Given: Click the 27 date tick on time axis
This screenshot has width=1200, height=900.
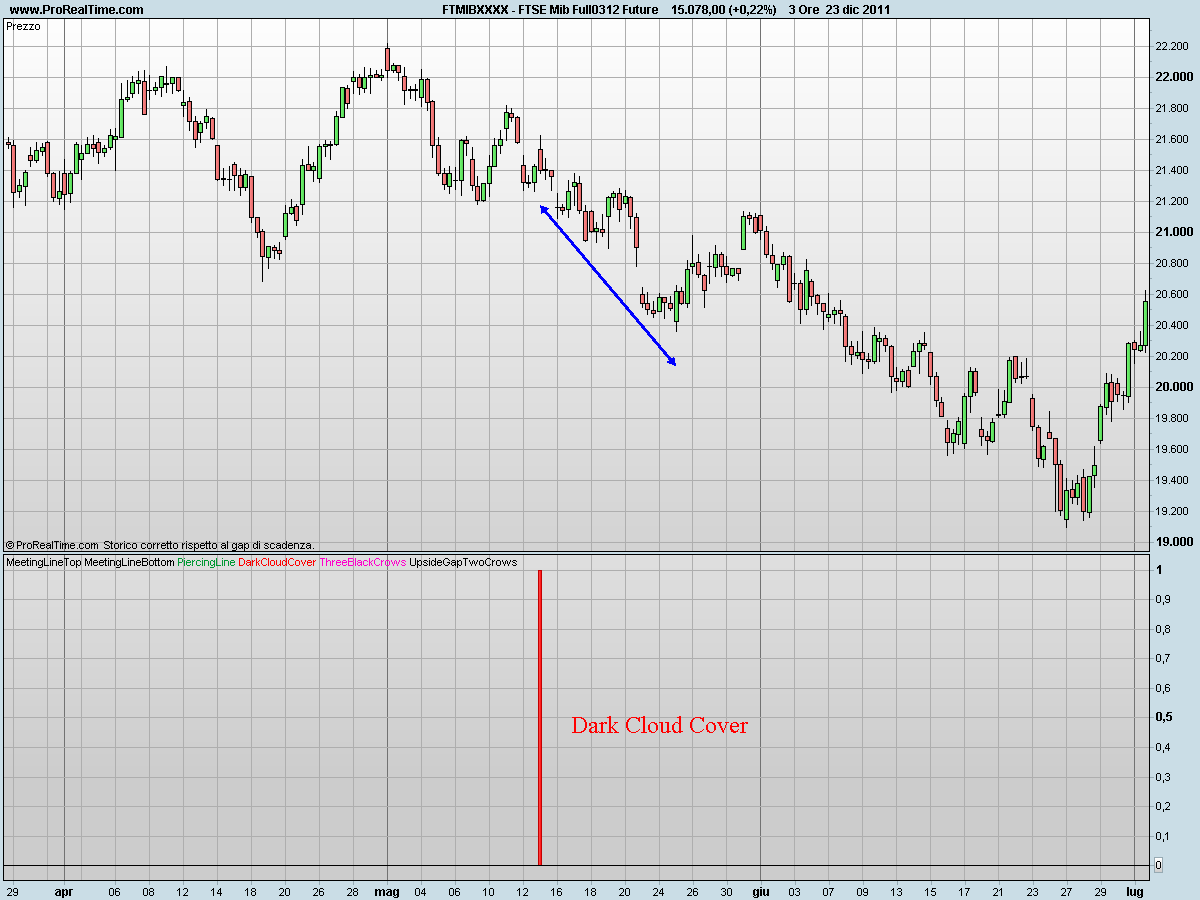Looking at the screenshot, I should point(1066,890).
